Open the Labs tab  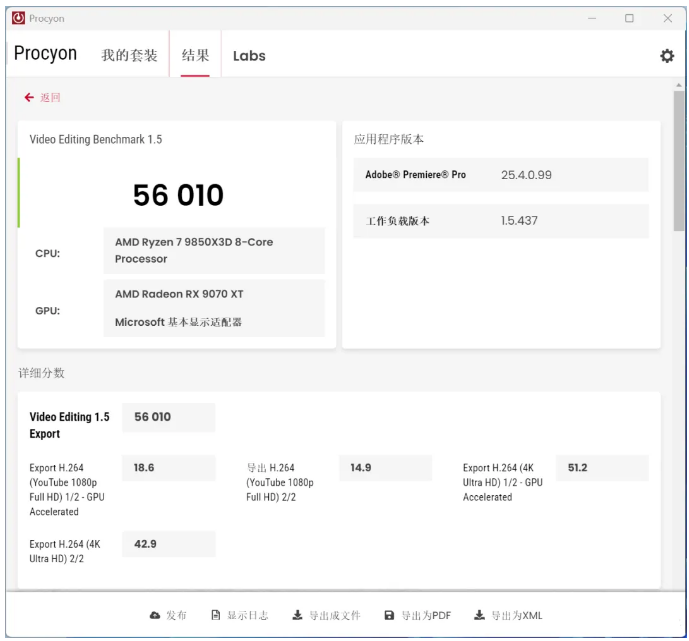tap(249, 56)
